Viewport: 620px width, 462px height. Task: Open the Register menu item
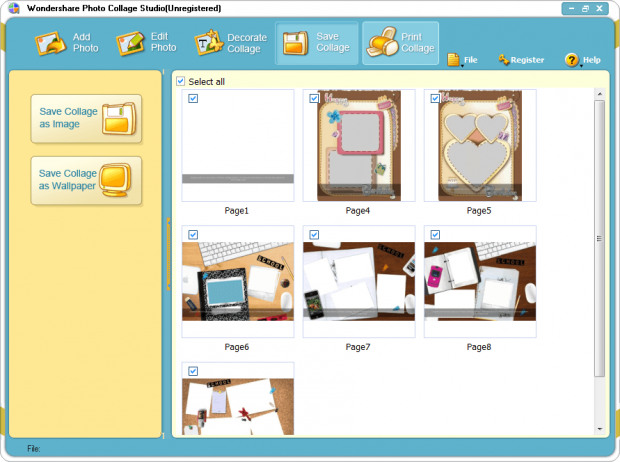(x=522, y=60)
